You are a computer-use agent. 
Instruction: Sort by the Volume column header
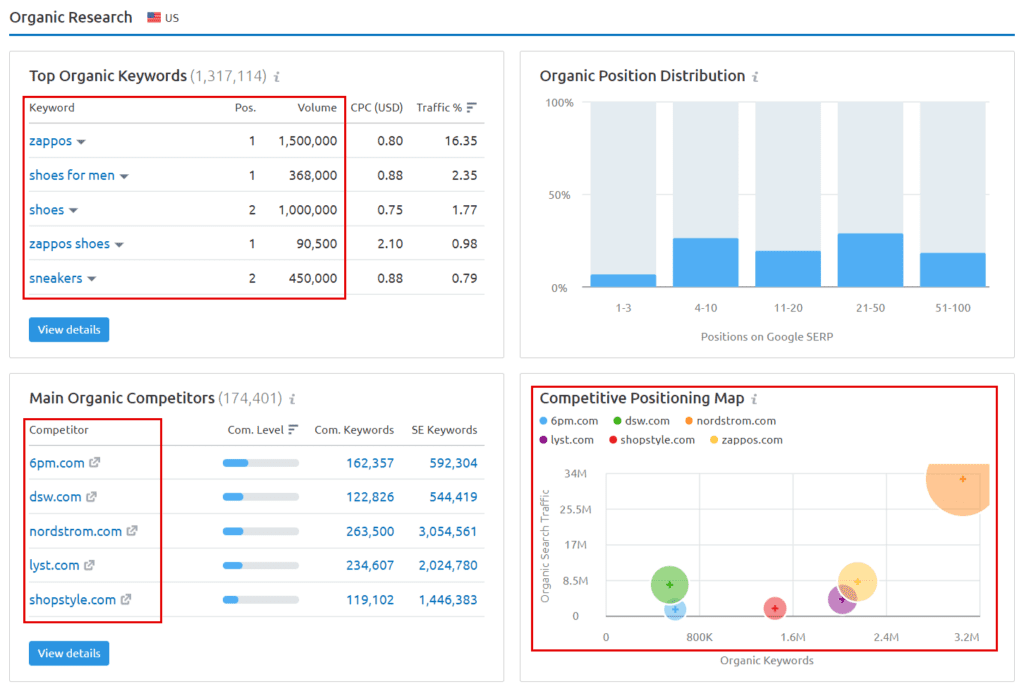(x=317, y=108)
